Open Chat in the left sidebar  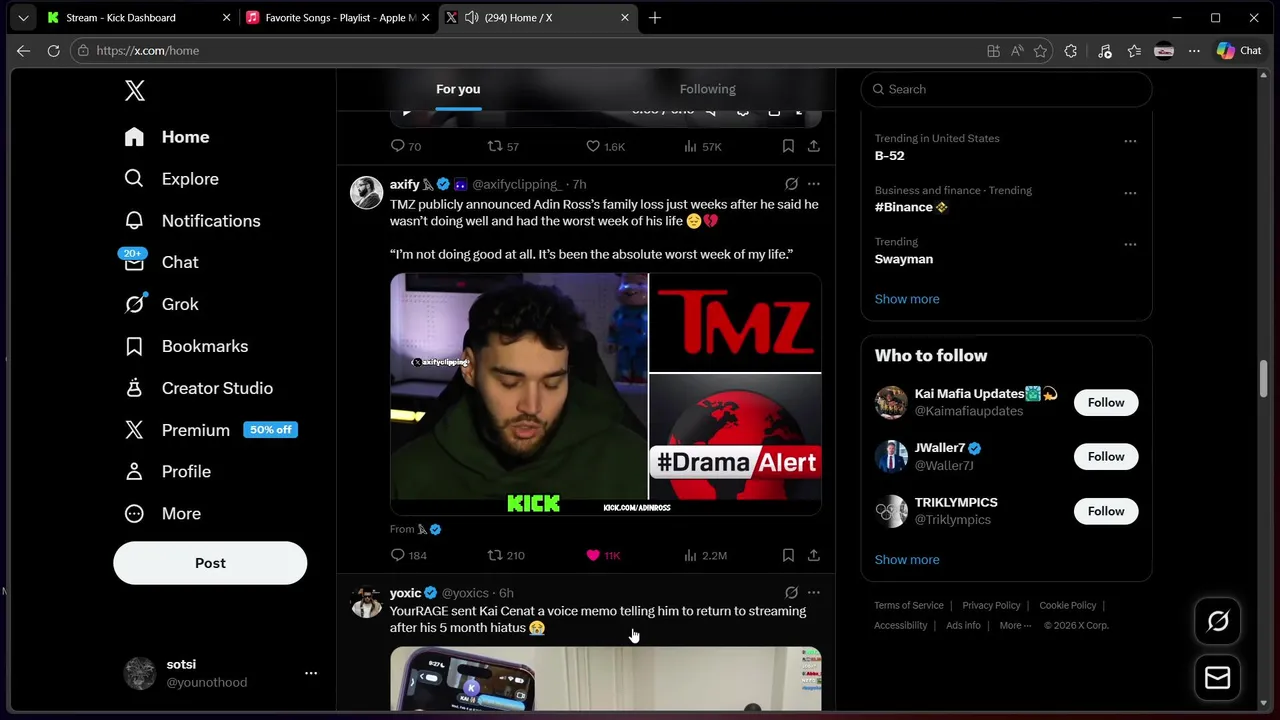tap(161, 262)
